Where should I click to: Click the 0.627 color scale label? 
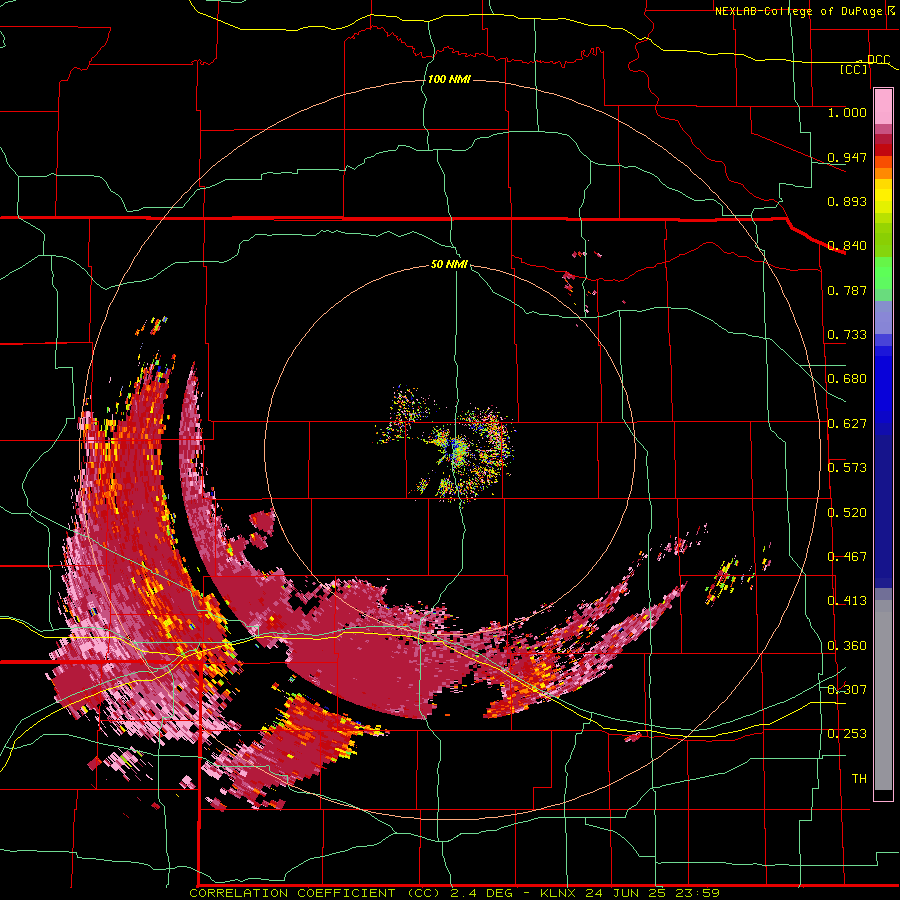point(847,424)
